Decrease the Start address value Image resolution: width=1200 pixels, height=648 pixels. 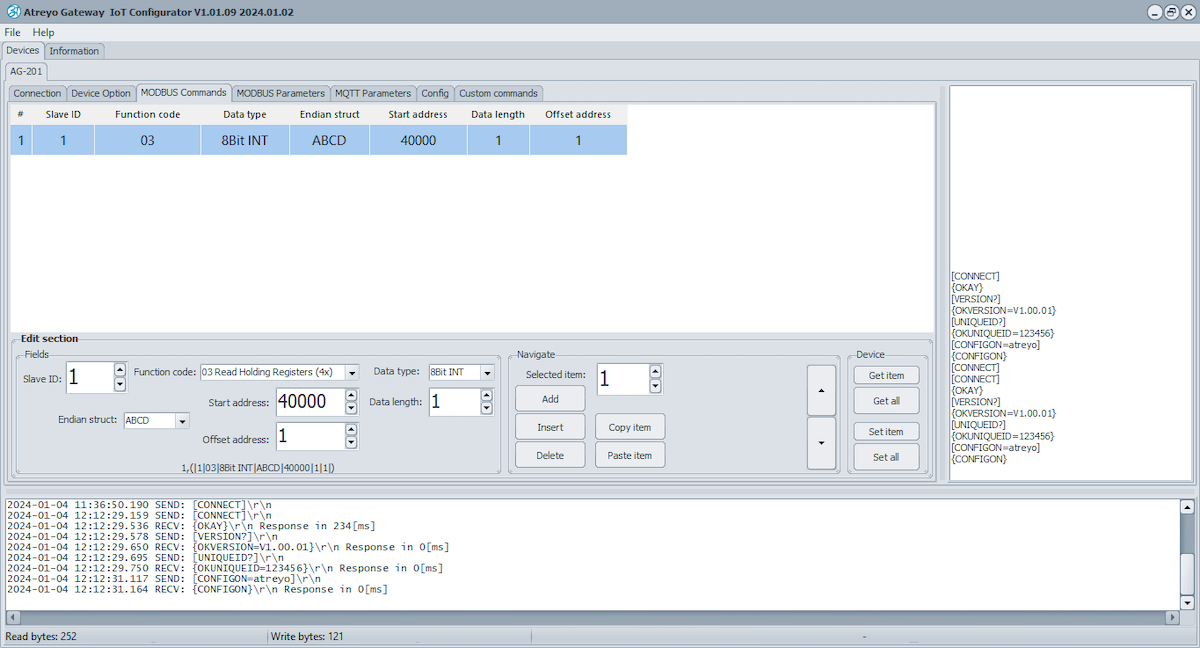351,409
